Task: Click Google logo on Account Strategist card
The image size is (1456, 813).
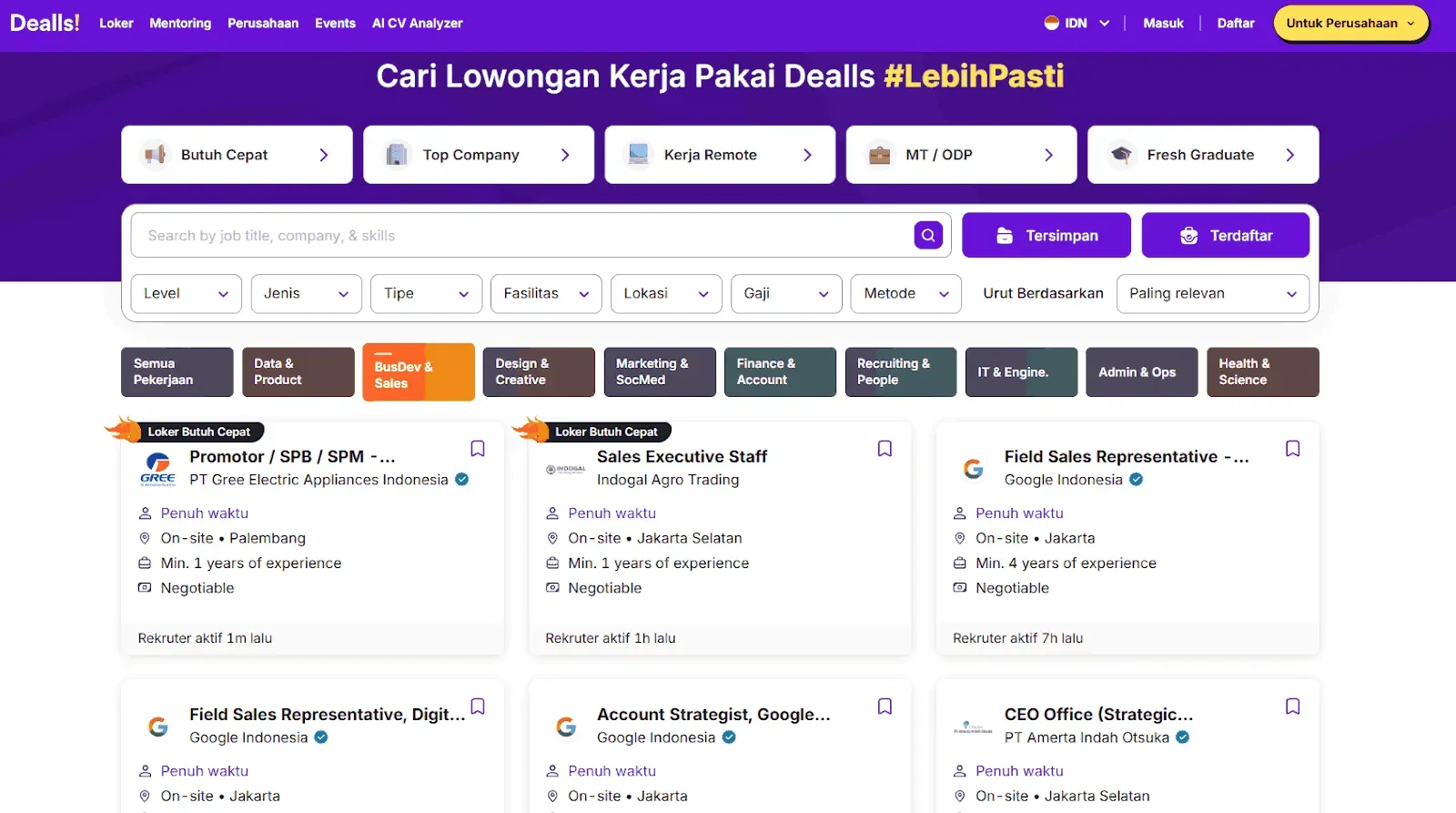Action: point(566,727)
